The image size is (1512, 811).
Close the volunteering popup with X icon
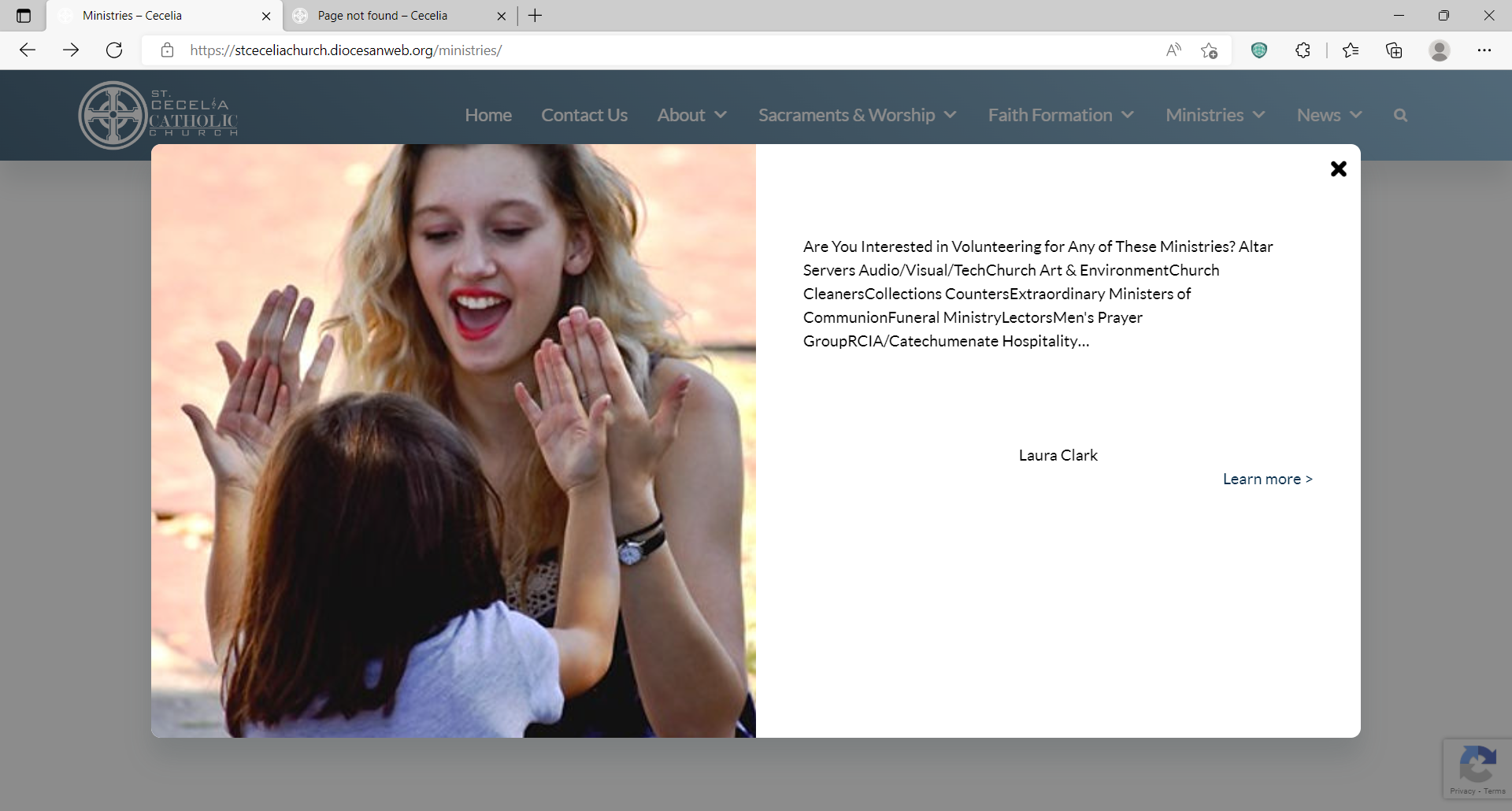coord(1338,168)
